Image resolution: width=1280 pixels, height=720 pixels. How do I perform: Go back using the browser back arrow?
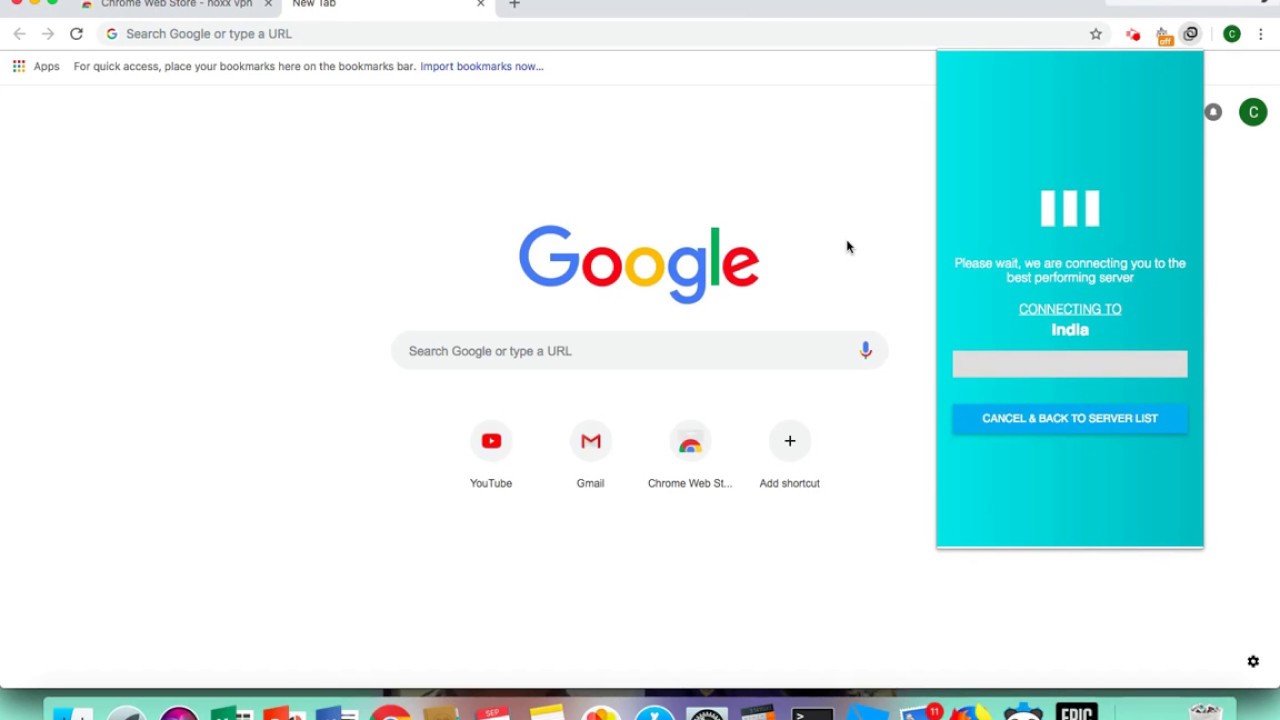click(20, 34)
